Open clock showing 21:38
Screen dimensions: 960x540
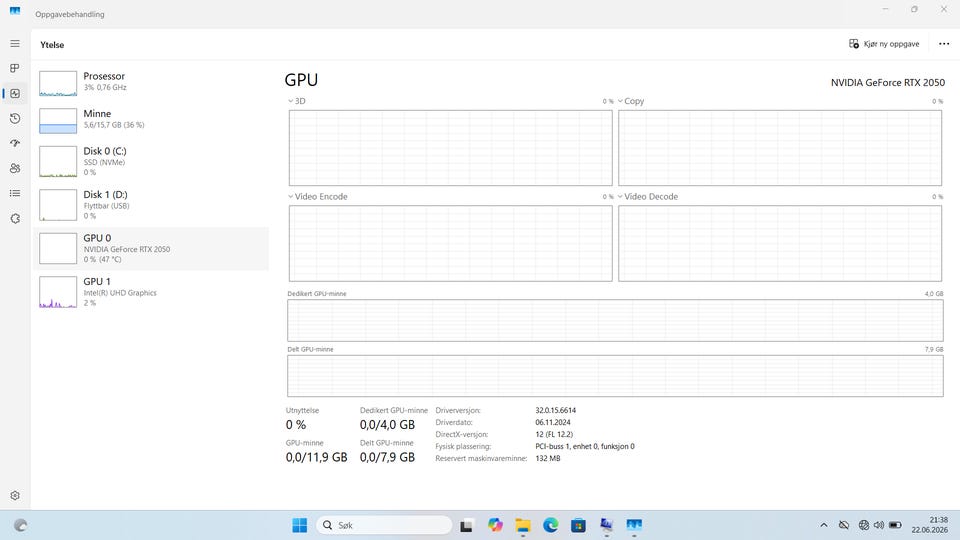929,525
